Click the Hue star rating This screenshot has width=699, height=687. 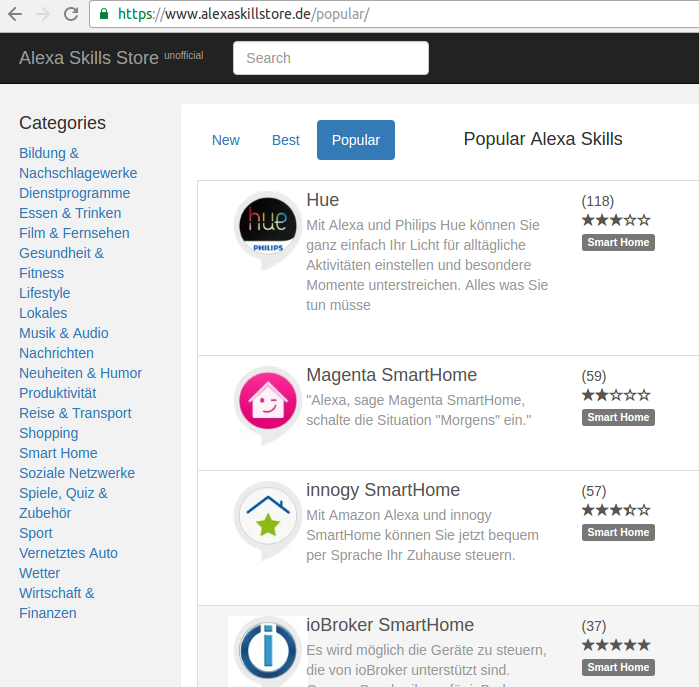point(616,220)
